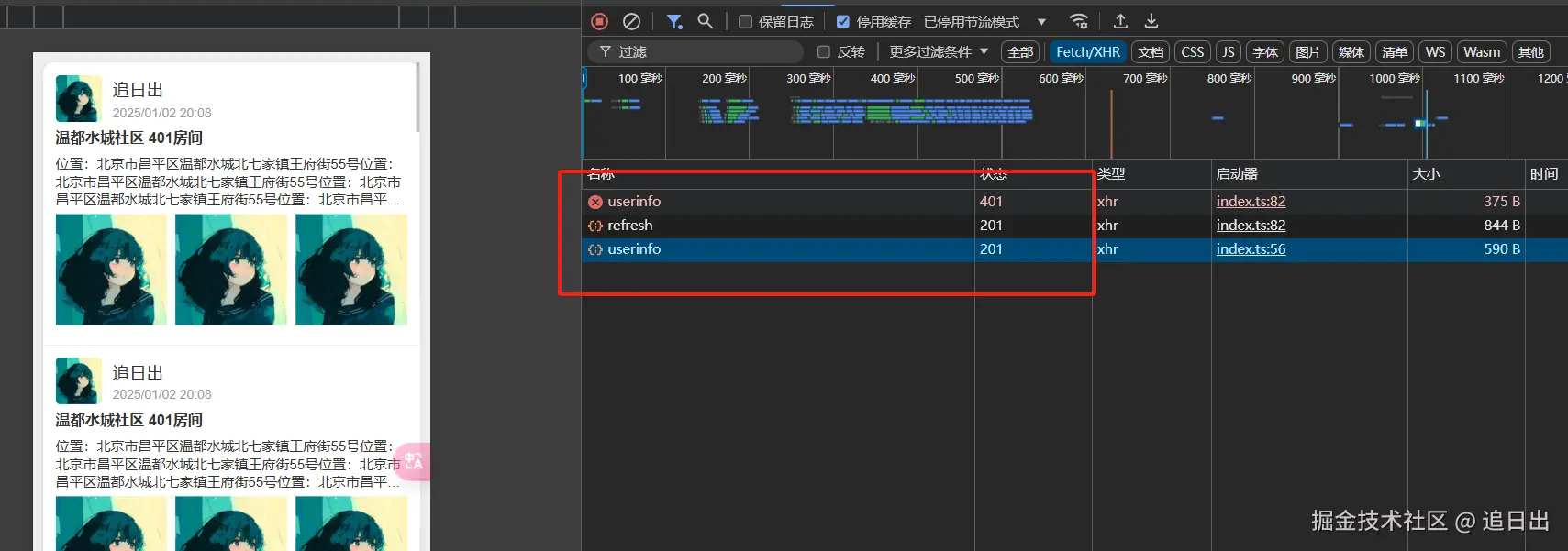The height and width of the screenshot is (551, 1568).
Task: Sort by 启动器 column header
Action: [x=1309, y=173]
